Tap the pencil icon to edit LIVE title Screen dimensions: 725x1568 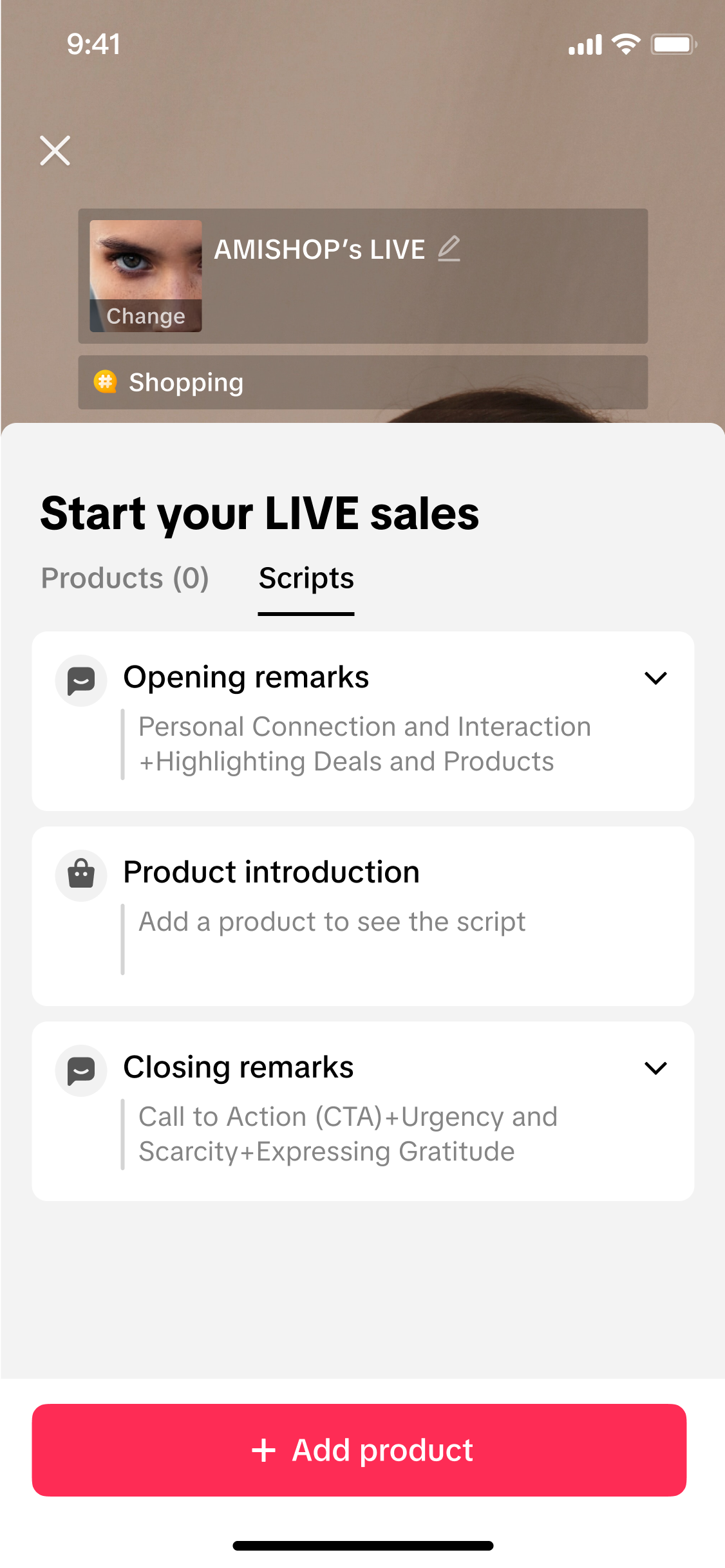click(x=449, y=248)
